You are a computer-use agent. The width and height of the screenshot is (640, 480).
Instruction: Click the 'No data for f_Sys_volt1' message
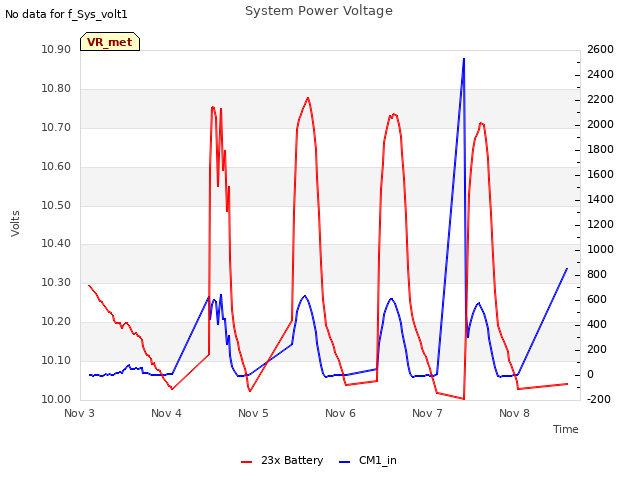point(66,14)
